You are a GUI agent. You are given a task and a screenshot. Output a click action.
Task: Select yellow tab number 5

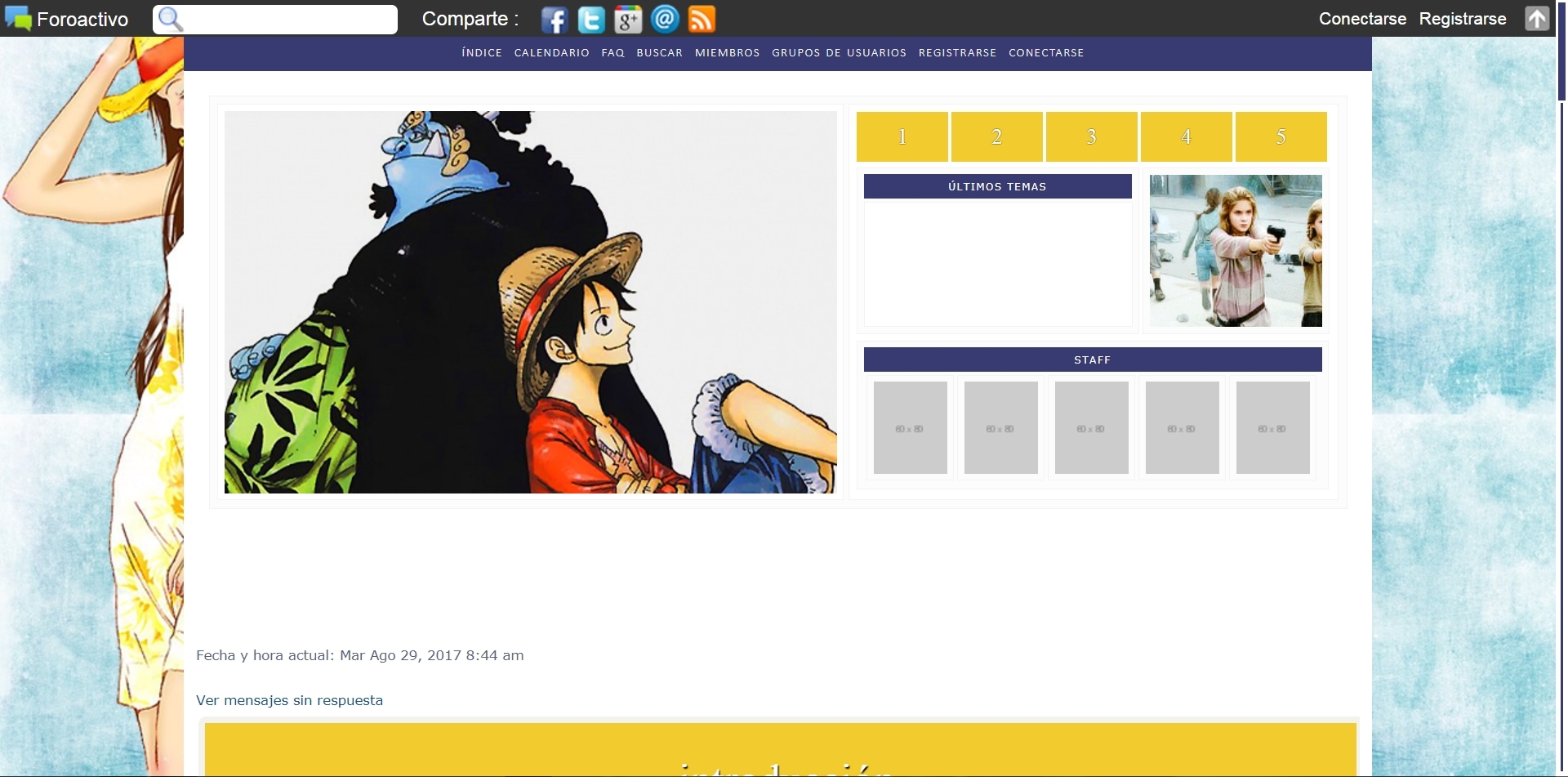click(1281, 136)
